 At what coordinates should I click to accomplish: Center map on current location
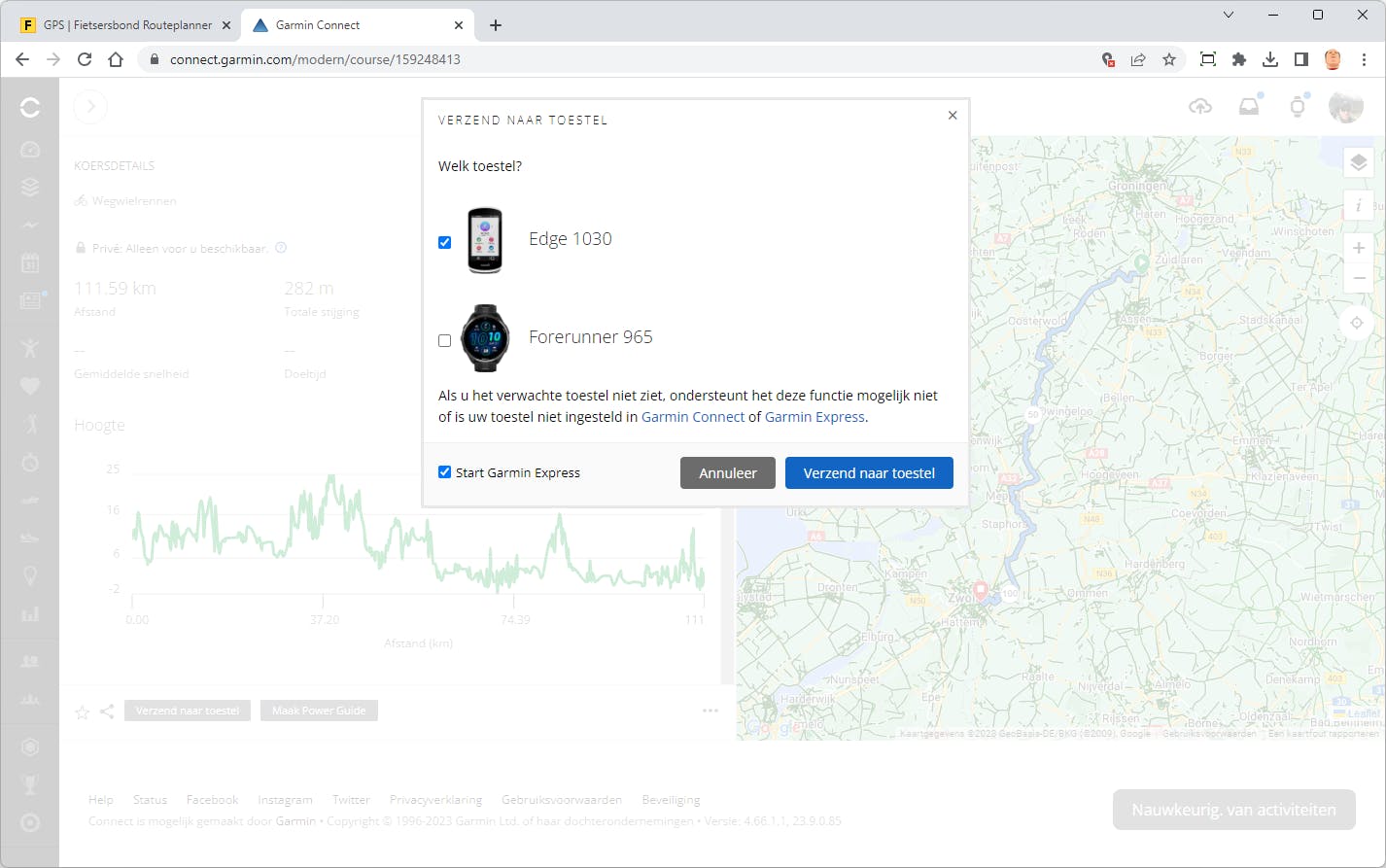click(1357, 323)
